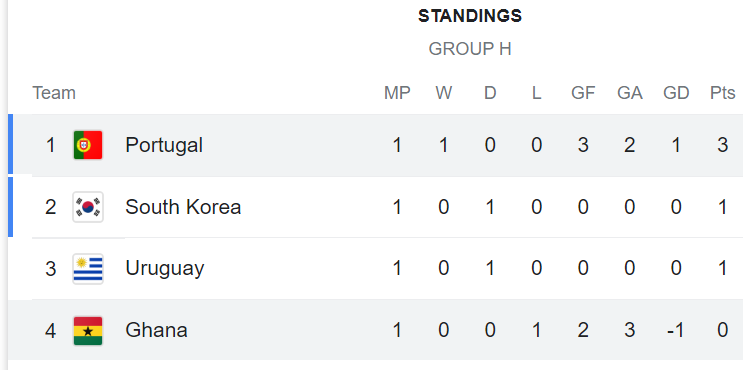Click the W column header
Viewport: 743px width, 370px height.
click(x=444, y=93)
